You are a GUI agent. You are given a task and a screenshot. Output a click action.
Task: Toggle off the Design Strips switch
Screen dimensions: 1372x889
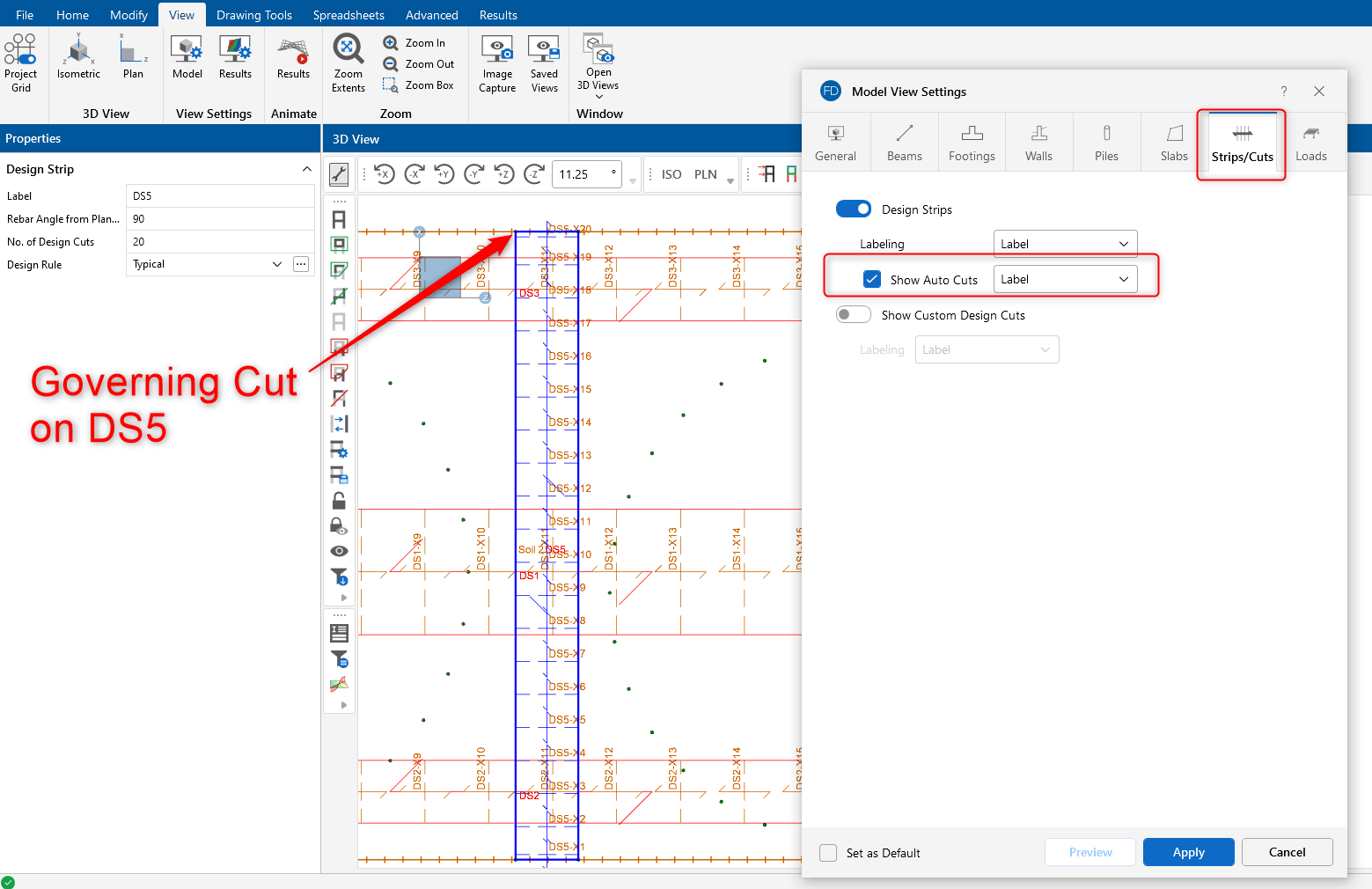(x=853, y=209)
